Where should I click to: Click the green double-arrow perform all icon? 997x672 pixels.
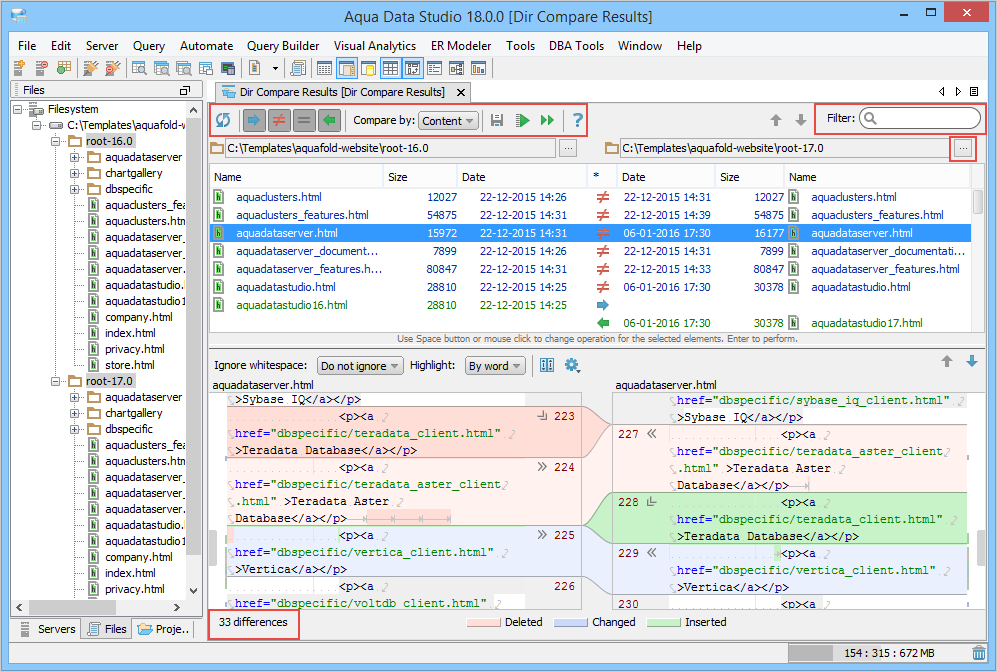(547, 120)
